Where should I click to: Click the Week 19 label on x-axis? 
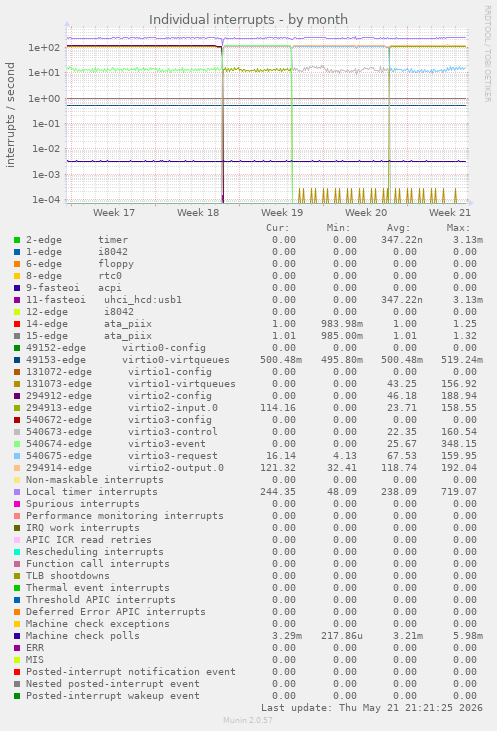[x=282, y=213]
